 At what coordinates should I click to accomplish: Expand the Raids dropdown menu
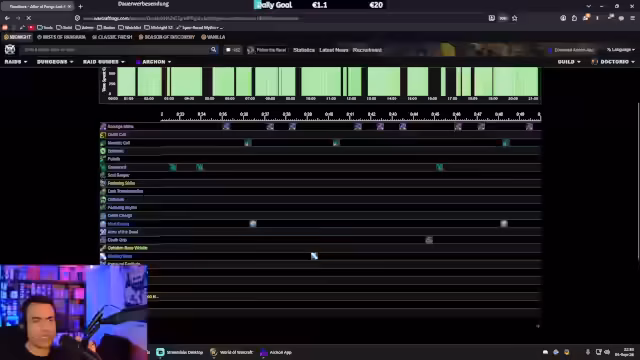coord(16,62)
